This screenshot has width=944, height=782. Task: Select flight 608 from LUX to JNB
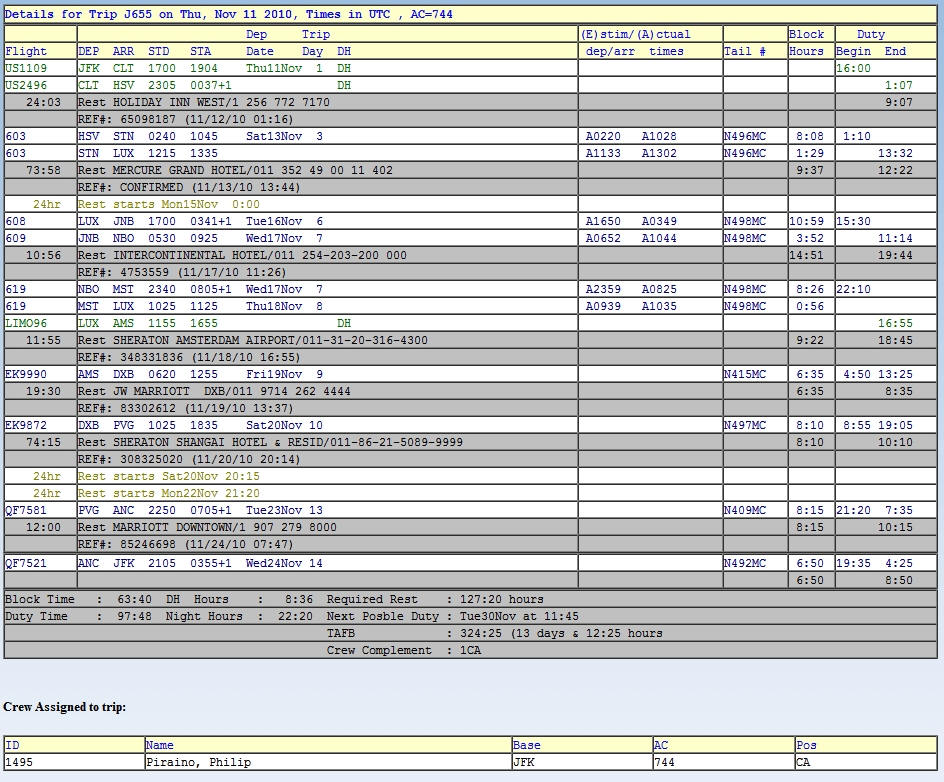pyautogui.click(x=16, y=222)
